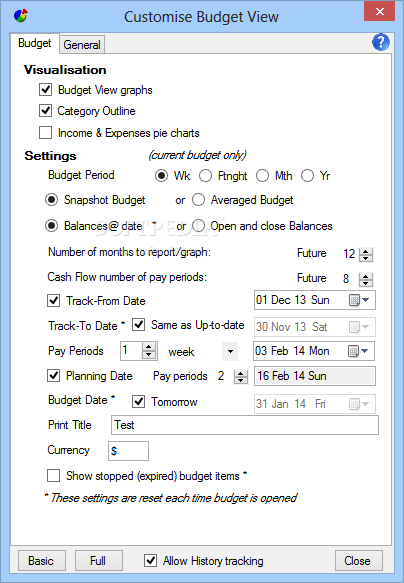Click the blue help question mark icon
Screen dimensions: 404x583
click(x=381, y=42)
